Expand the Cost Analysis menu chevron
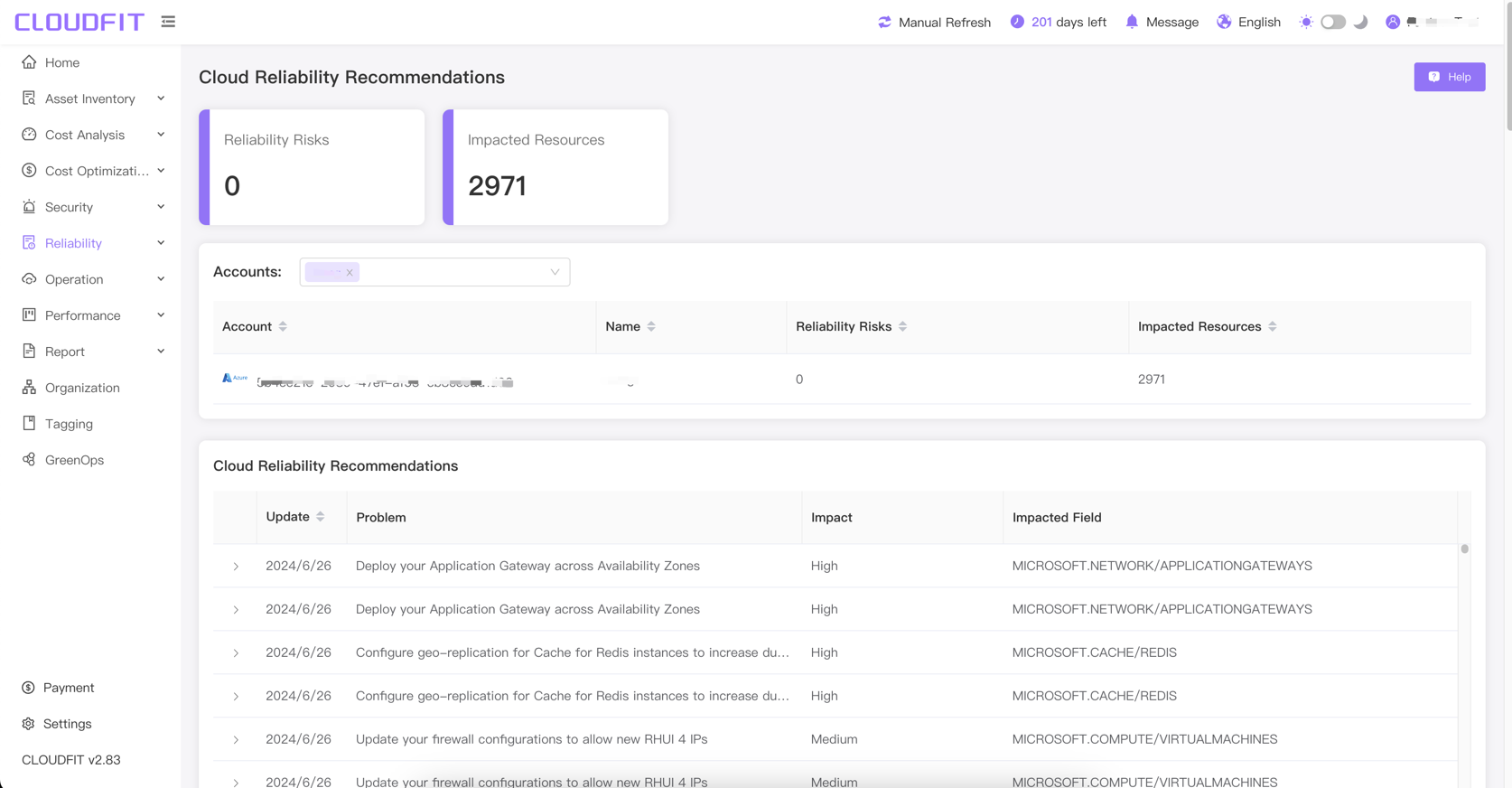The height and width of the screenshot is (788, 1512). click(161, 135)
